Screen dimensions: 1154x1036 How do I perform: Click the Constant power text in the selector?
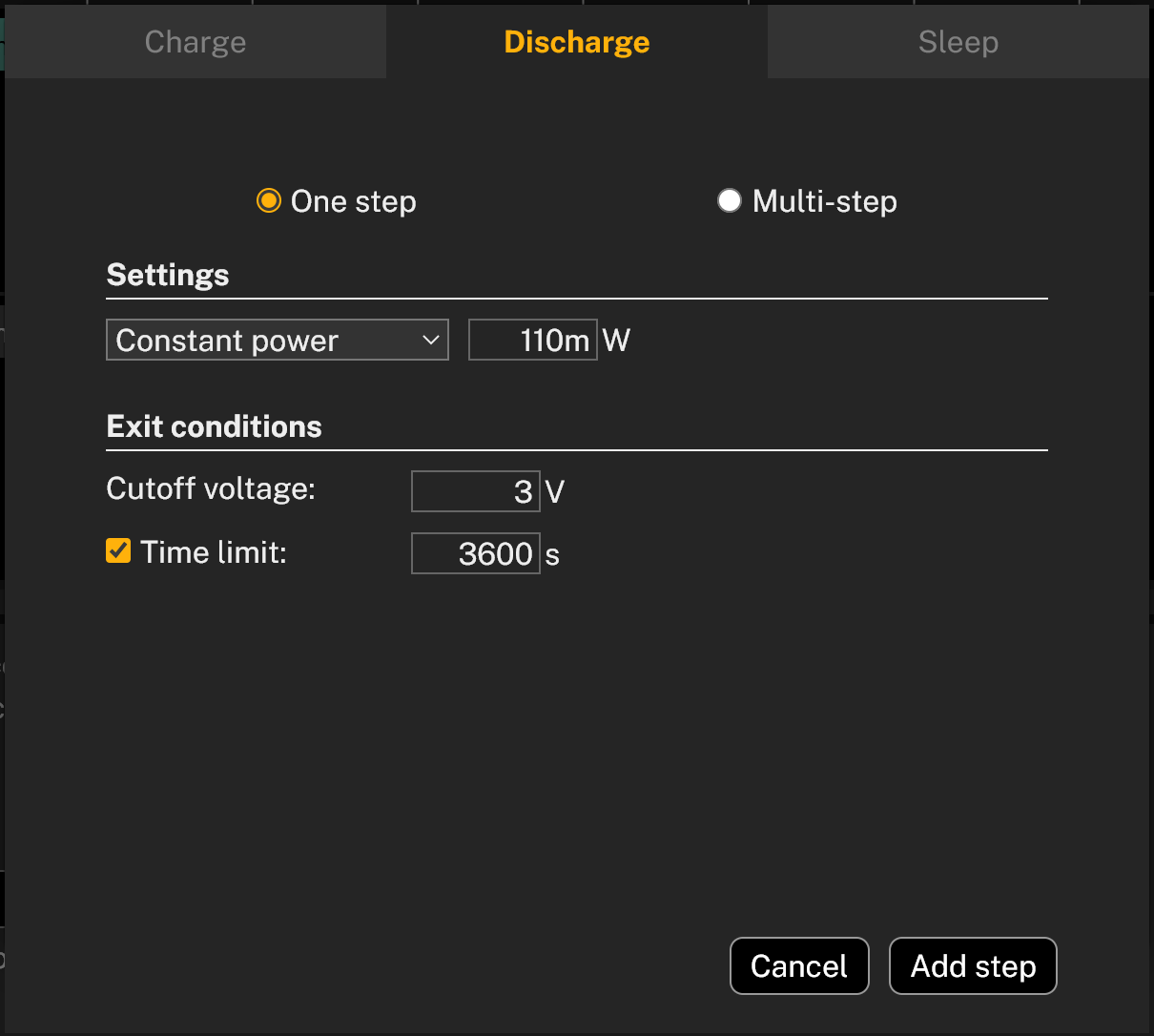(x=225, y=340)
